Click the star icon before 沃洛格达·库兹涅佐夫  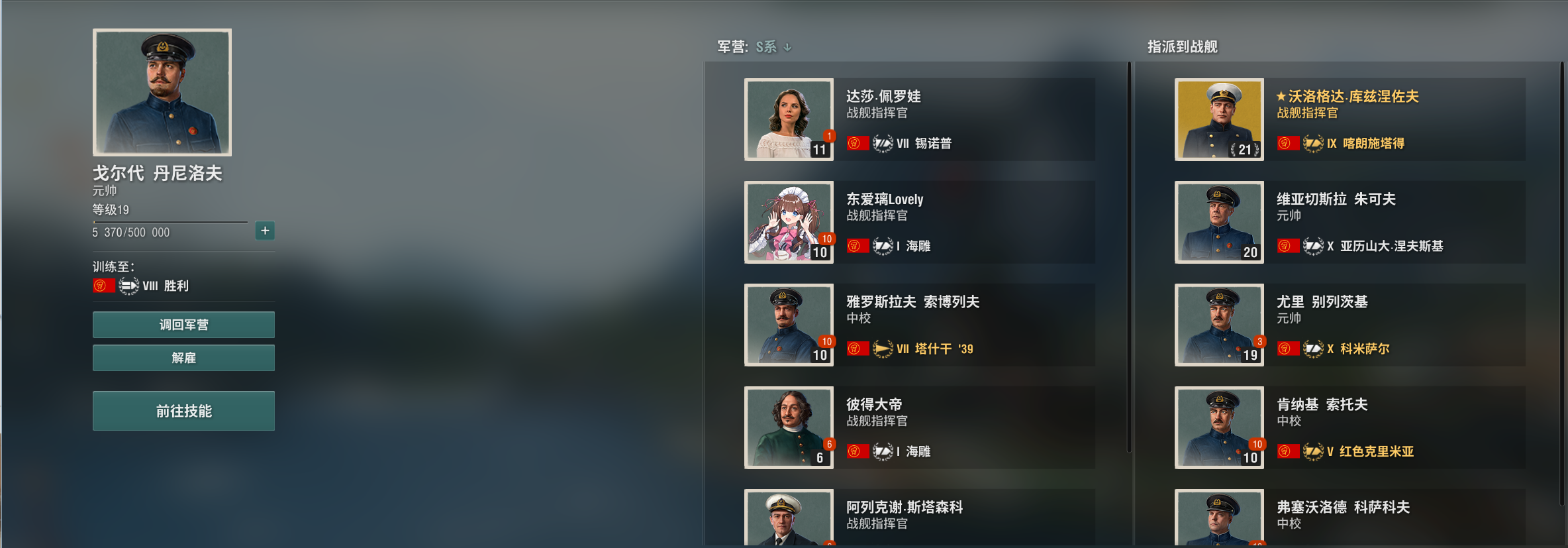tap(1281, 96)
